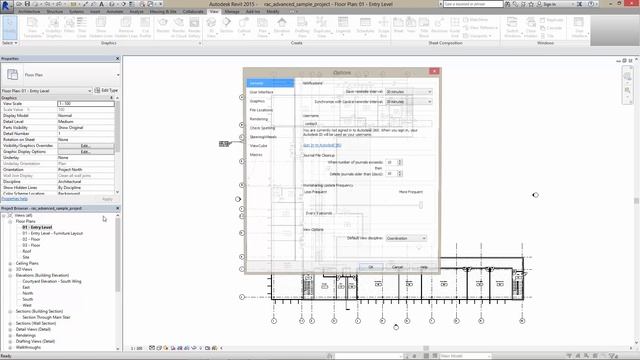Click Remove Hidden Lines tool
The height and width of the screenshot is (360, 640).
126,27
